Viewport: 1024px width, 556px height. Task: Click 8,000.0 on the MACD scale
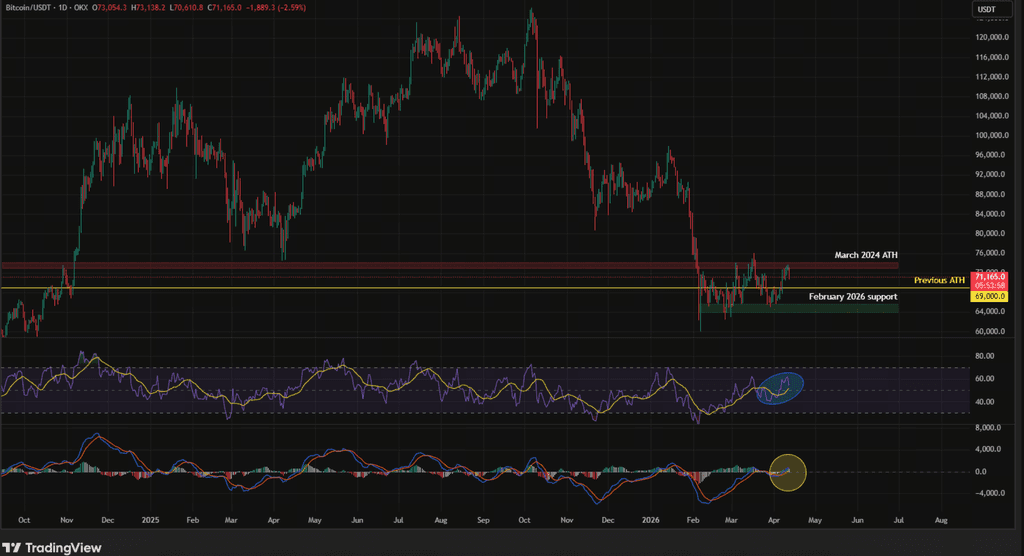point(988,427)
